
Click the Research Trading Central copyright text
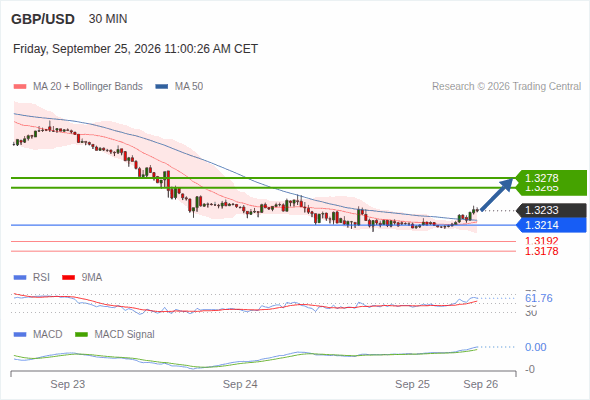[x=506, y=87]
